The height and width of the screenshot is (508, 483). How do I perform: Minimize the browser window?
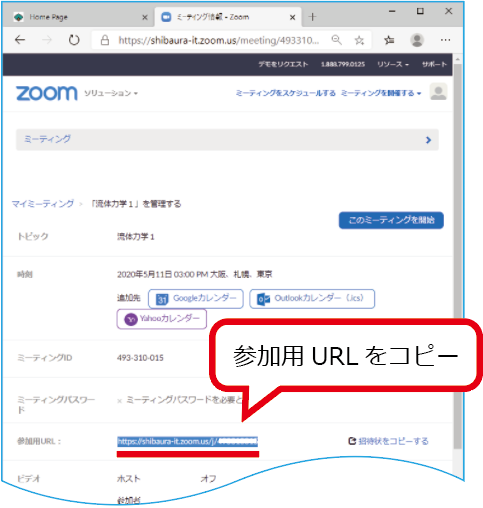(x=392, y=12)
